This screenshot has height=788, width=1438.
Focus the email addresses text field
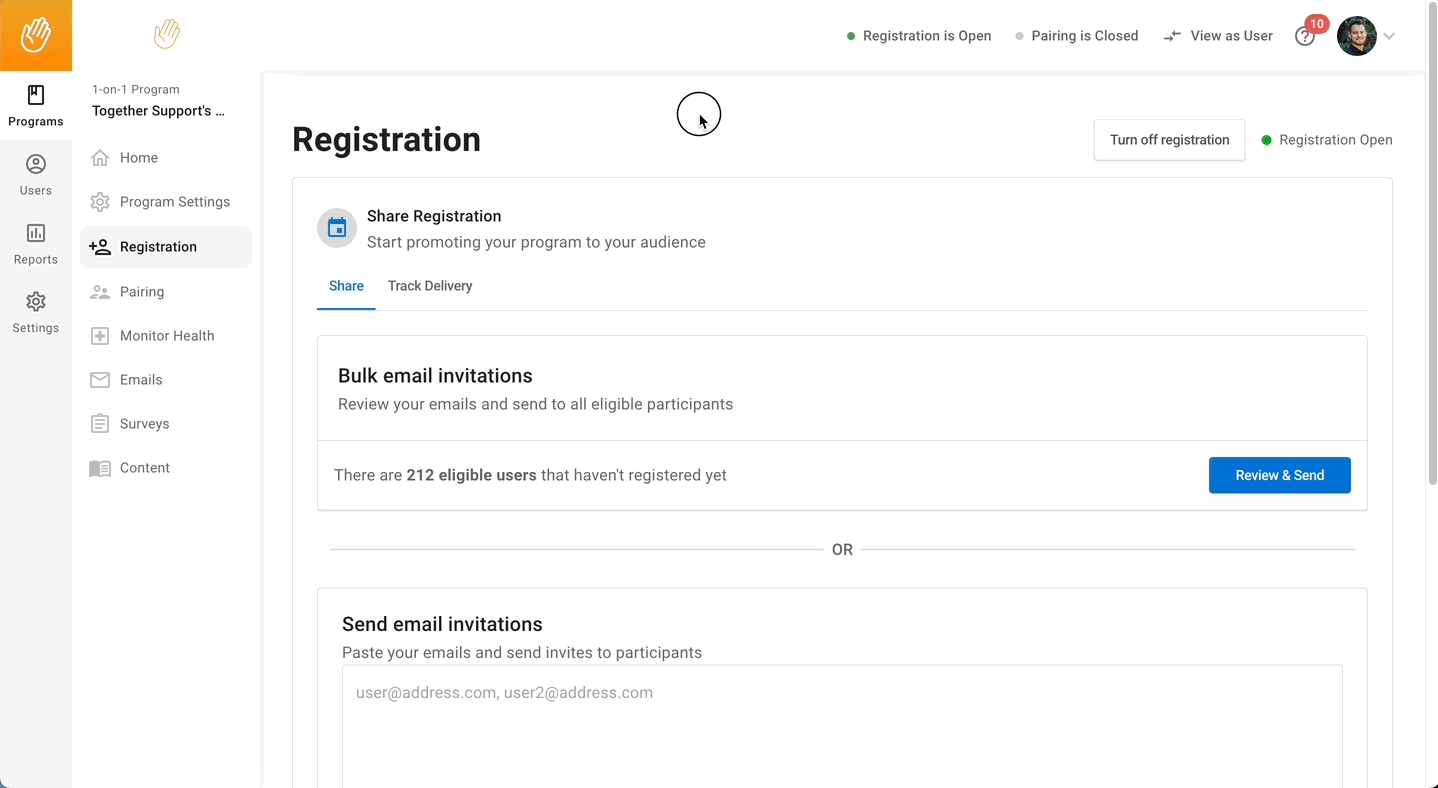[842, 727]
